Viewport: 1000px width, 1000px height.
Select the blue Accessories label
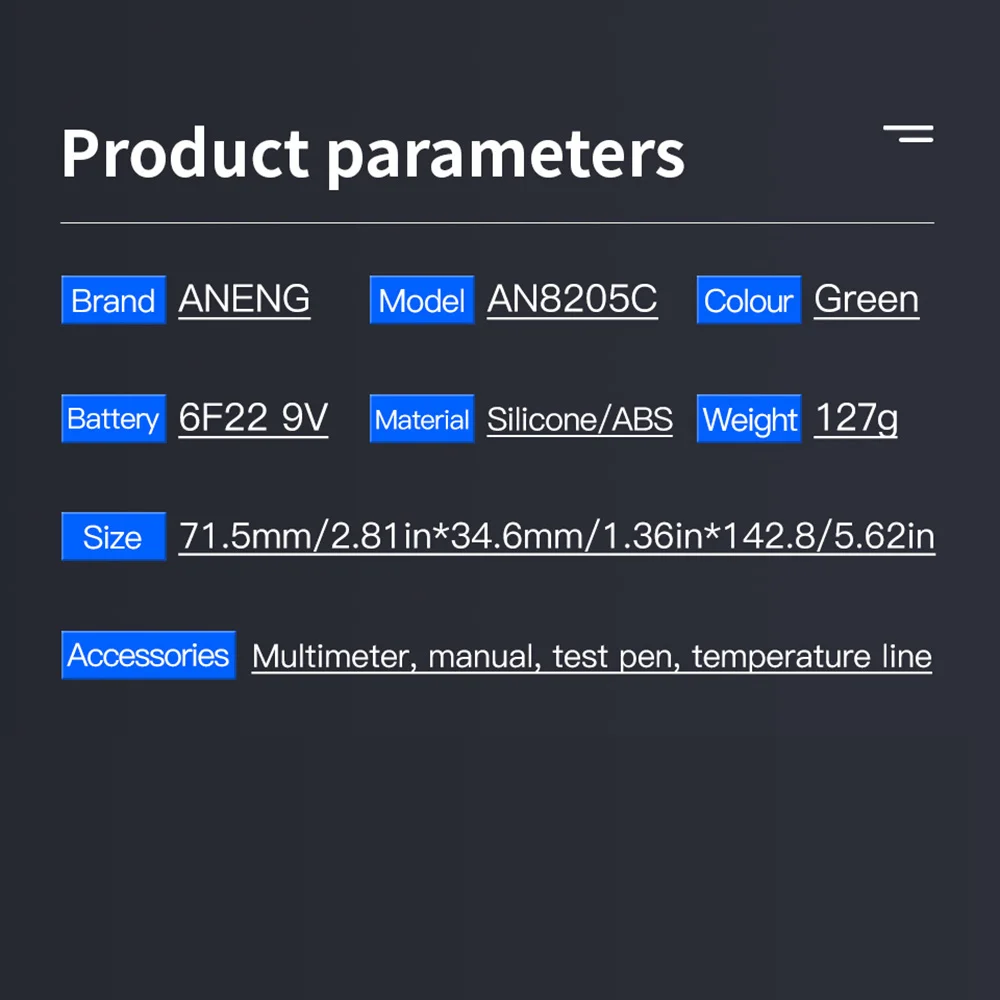(x=148, y=655)
